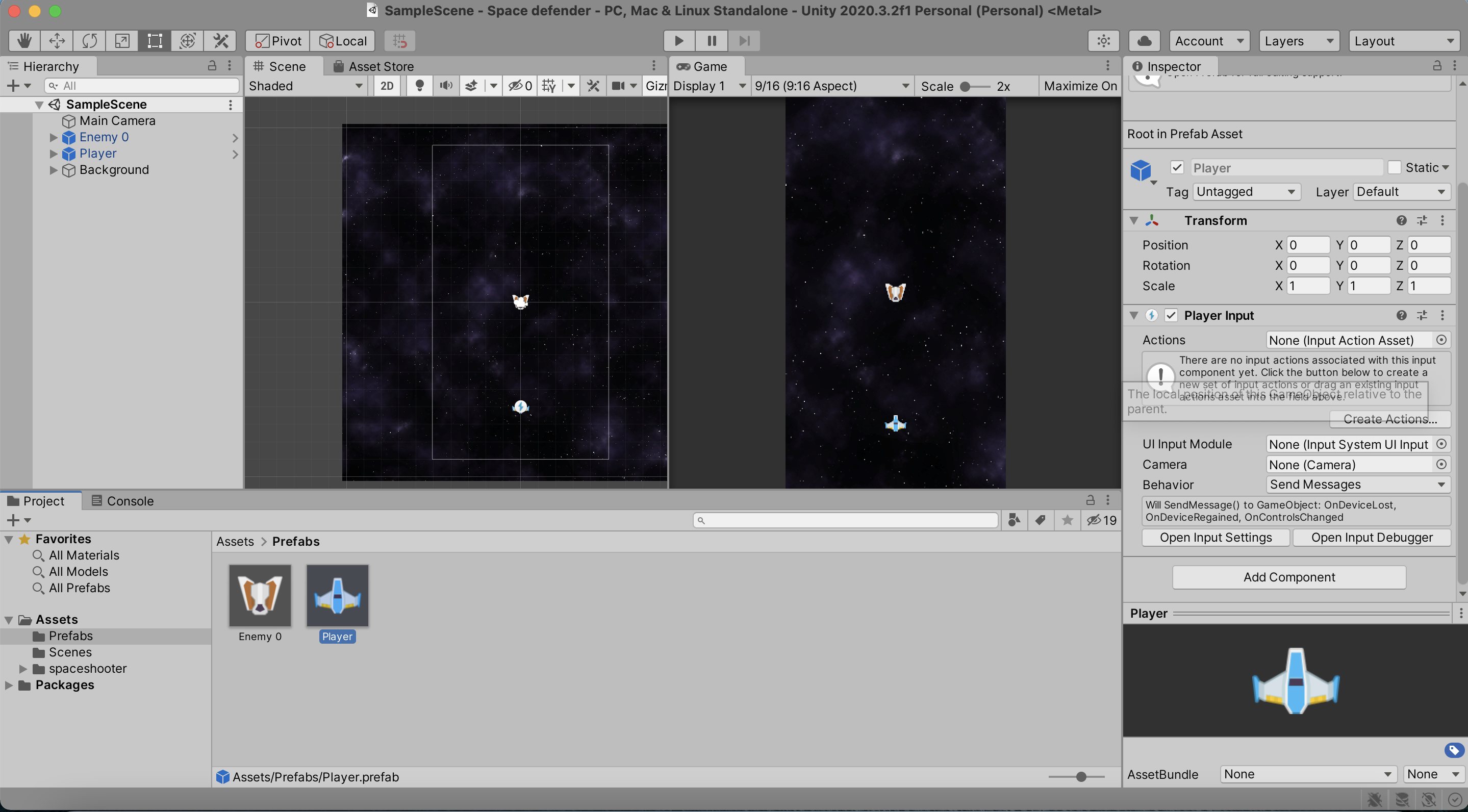Lock the Hierarchy panel

pyautogui.click(x=212, y=65)
